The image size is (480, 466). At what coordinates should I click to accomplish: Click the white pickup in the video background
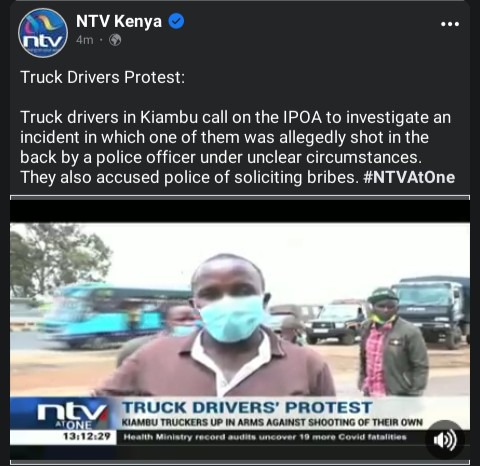tap(337, 322)
